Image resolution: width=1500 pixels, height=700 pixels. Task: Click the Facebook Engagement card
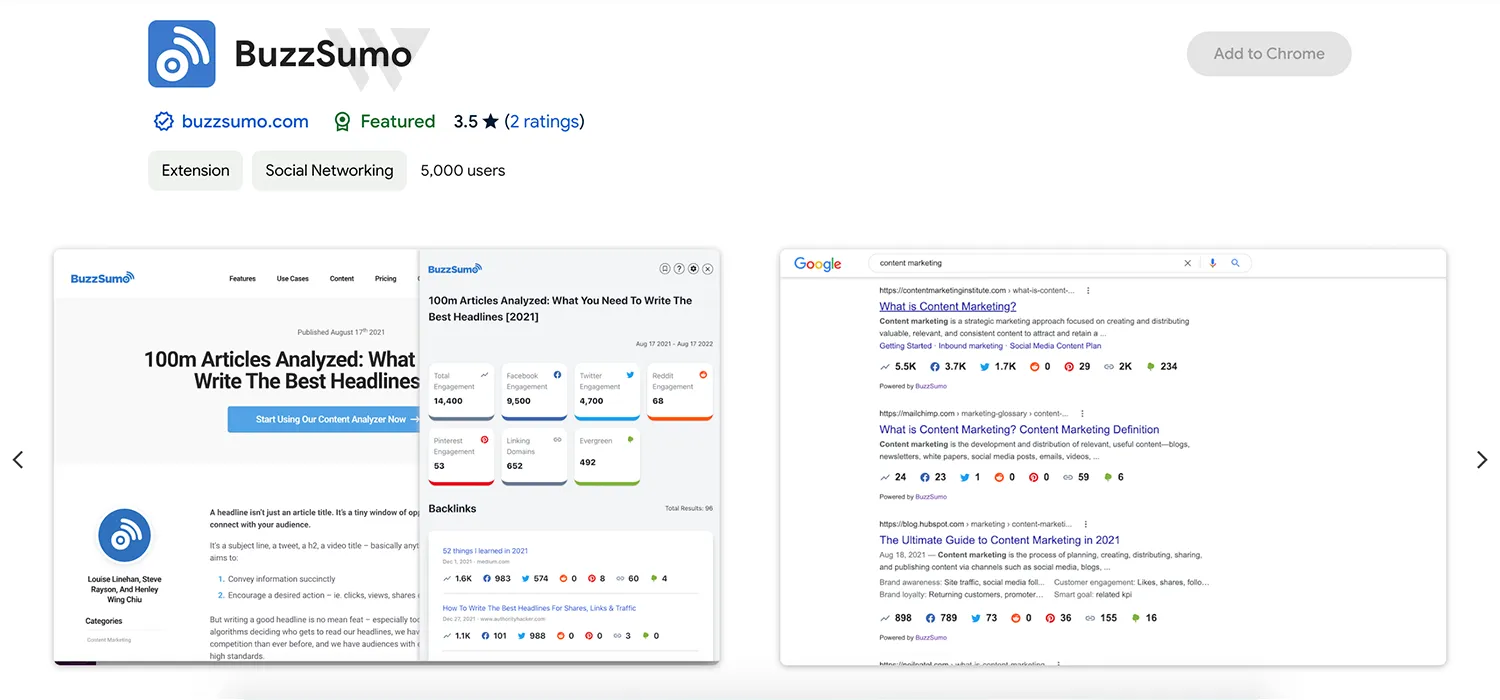click(534, 392)
